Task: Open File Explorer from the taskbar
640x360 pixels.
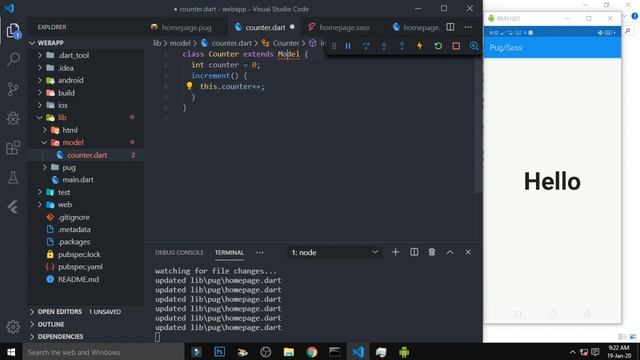Action: 289,352
